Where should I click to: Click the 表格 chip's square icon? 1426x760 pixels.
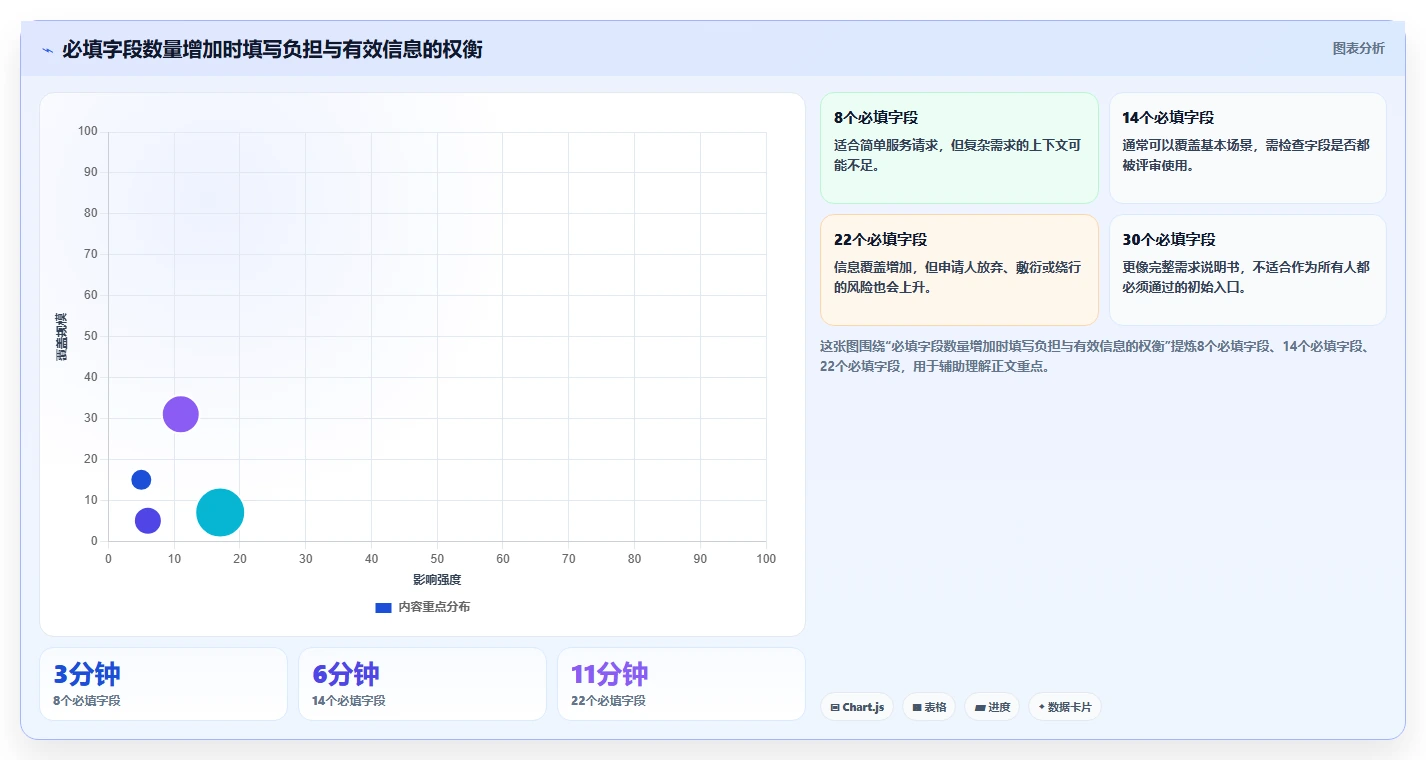917,708
